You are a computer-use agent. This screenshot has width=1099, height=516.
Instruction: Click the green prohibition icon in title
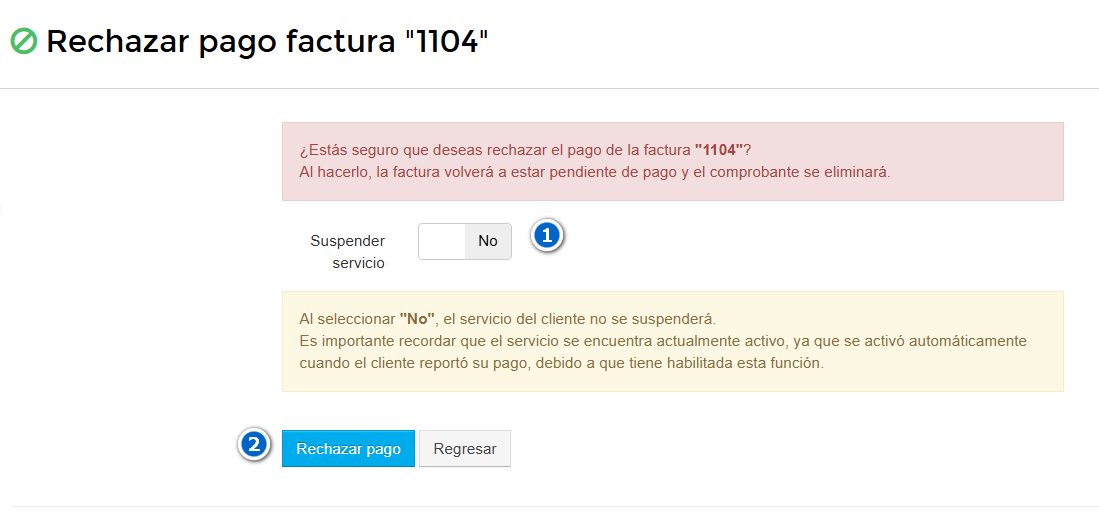tap(23, 41)
